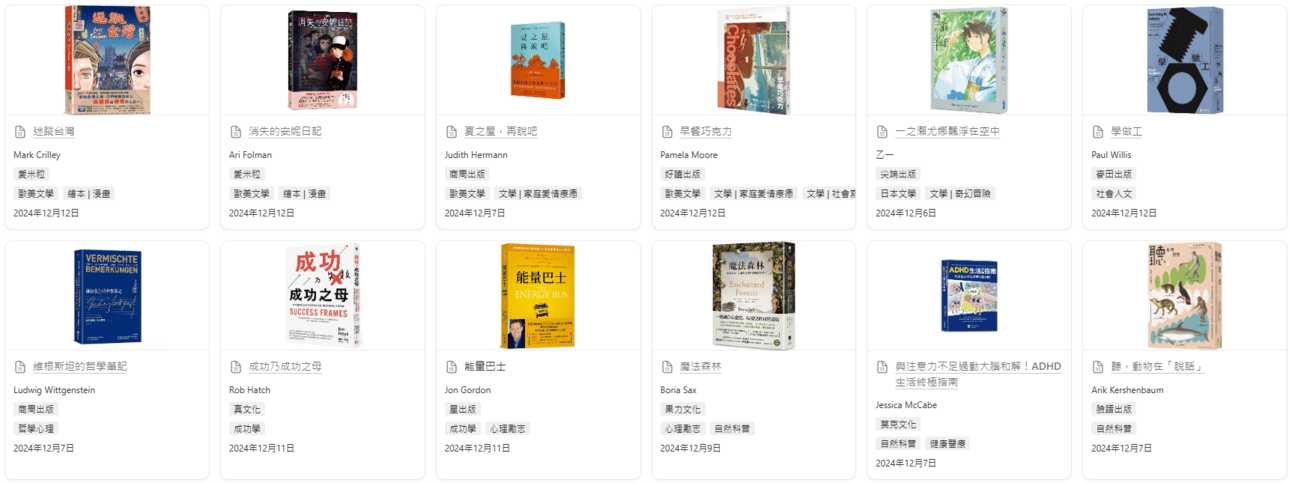Screen dimensions: 1292x483
Task: Click the document icon next to 魔法森林
Action: [x=668, y=367]
